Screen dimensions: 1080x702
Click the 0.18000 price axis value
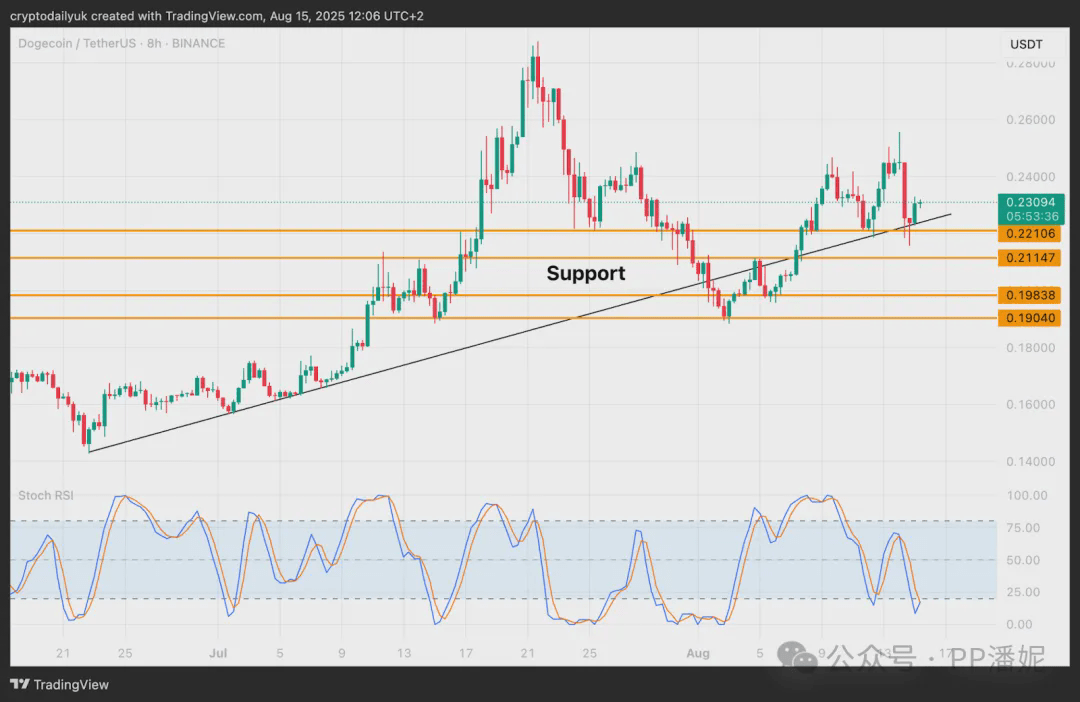pos(1030,348)
